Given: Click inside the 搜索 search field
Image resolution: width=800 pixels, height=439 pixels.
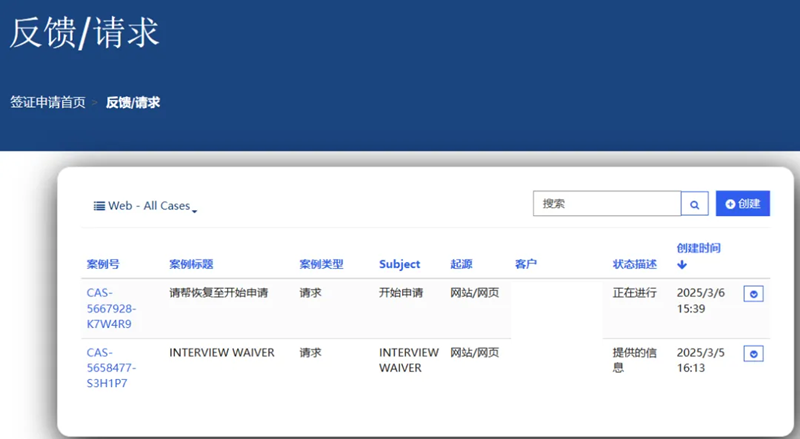Looking at the screenshot, I should click(607, 204).
